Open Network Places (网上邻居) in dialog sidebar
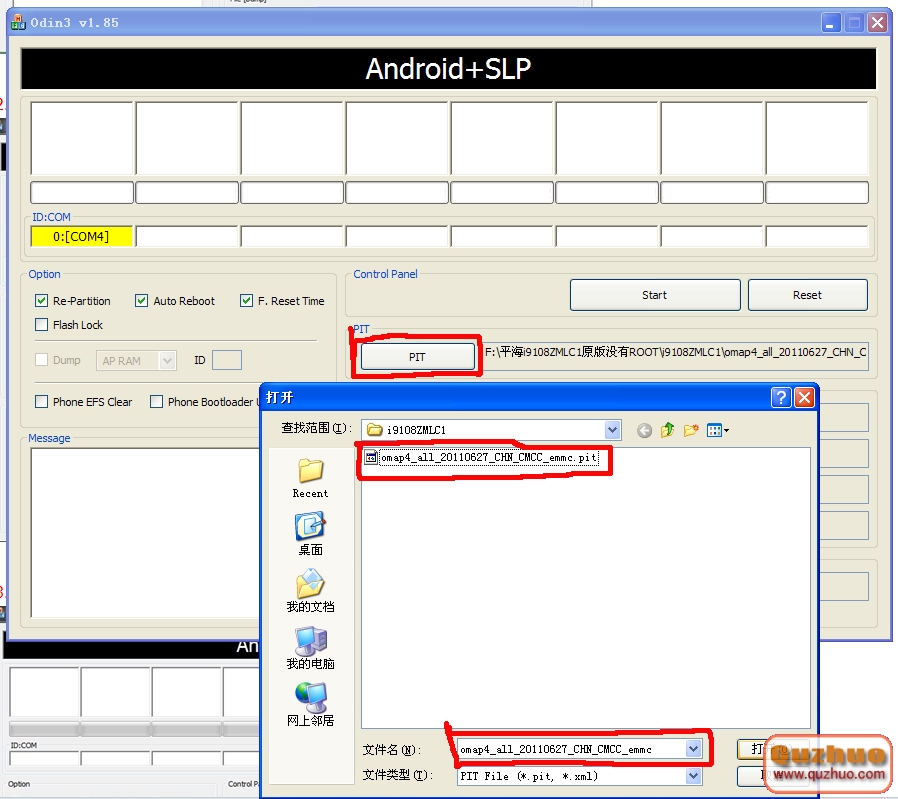 pos(310,704)
